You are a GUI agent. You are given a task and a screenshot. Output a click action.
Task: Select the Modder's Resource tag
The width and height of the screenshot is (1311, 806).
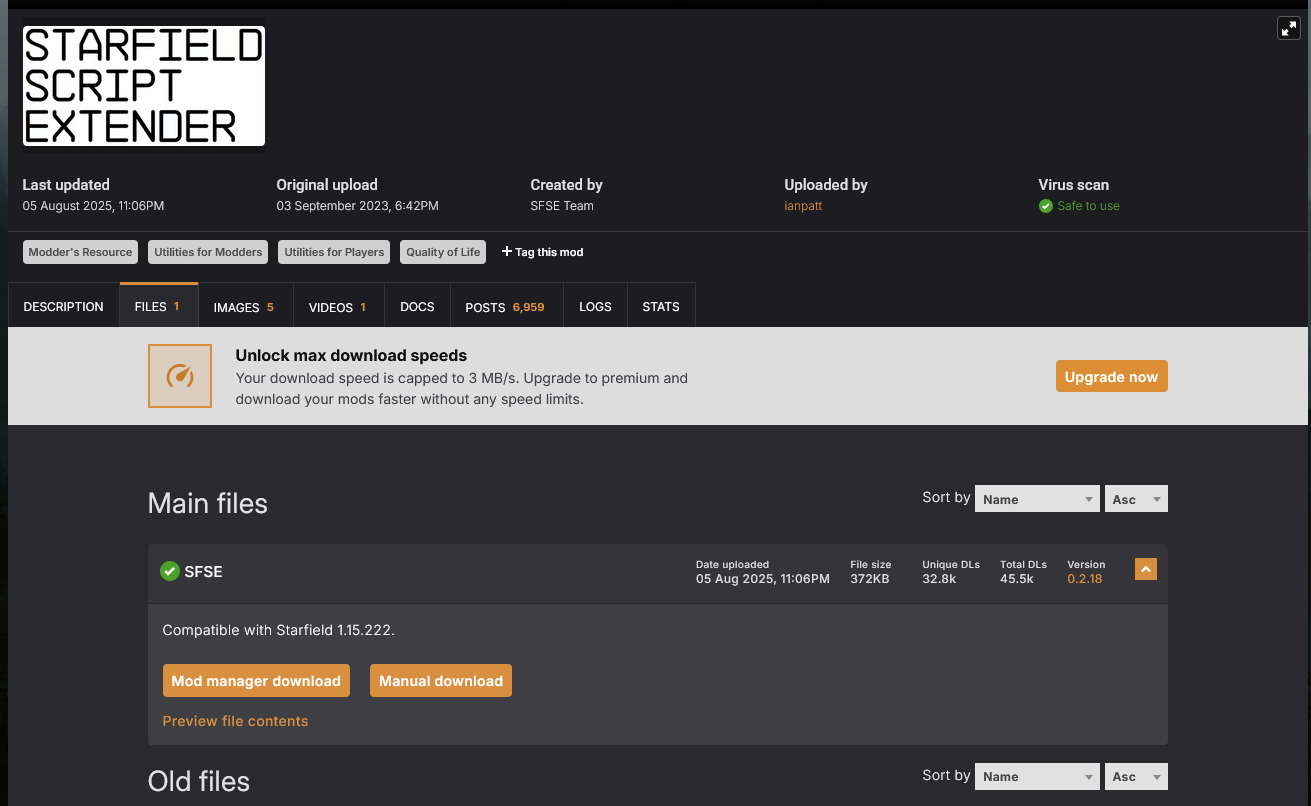point(80,252)
